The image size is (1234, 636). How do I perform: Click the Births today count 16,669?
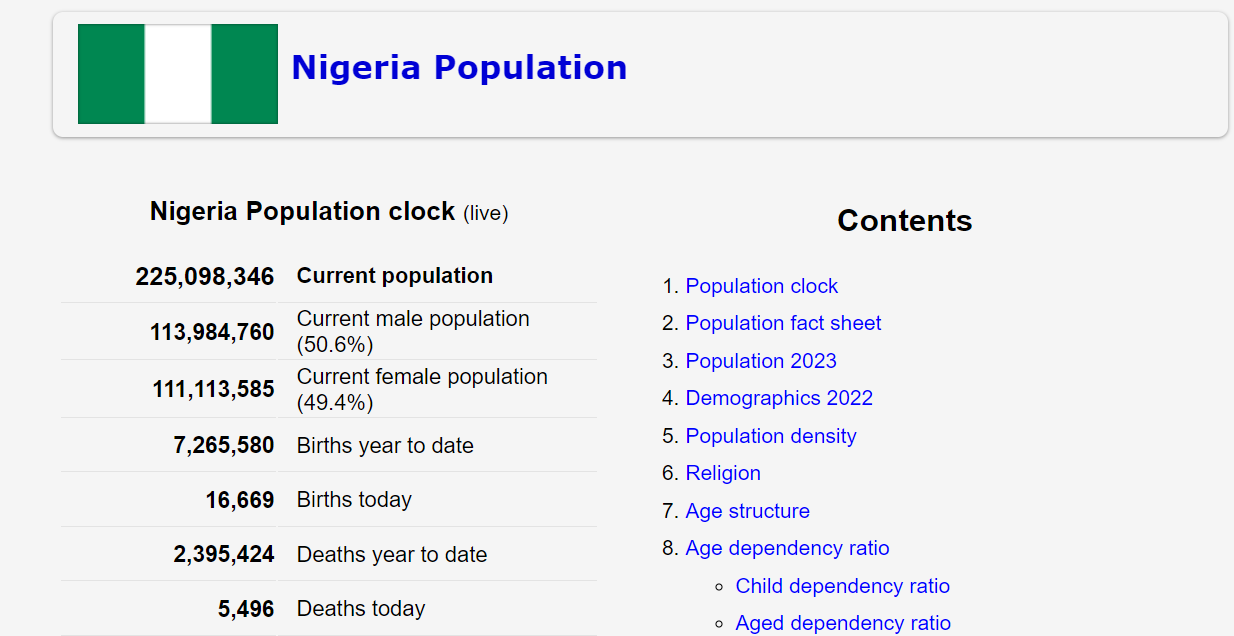coord(240,500)
